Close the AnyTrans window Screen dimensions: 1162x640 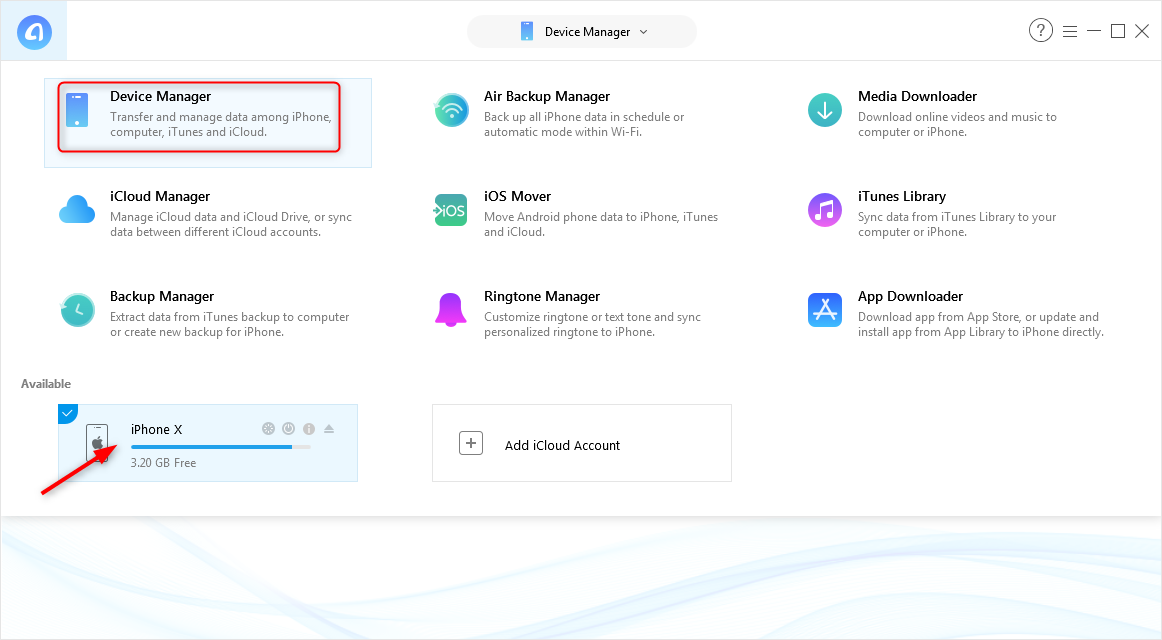[x=1142, y=31]
